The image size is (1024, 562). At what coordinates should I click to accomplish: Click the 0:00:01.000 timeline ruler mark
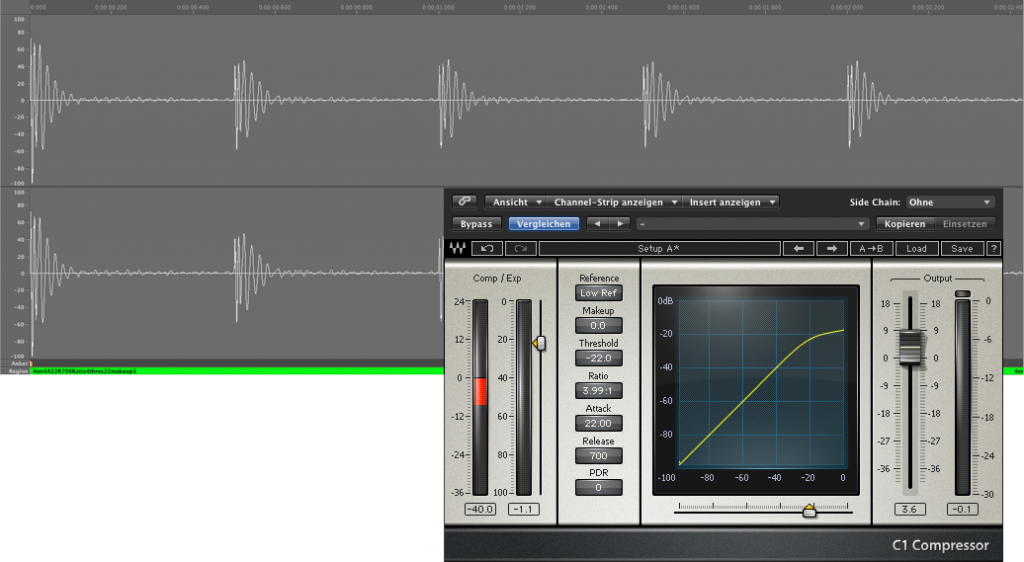click(x=438, y=7)
